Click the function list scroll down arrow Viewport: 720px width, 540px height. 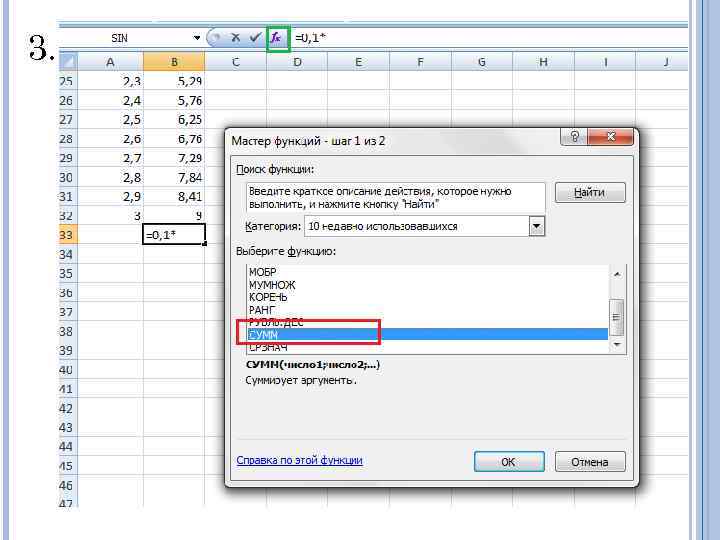pos(617,344)
